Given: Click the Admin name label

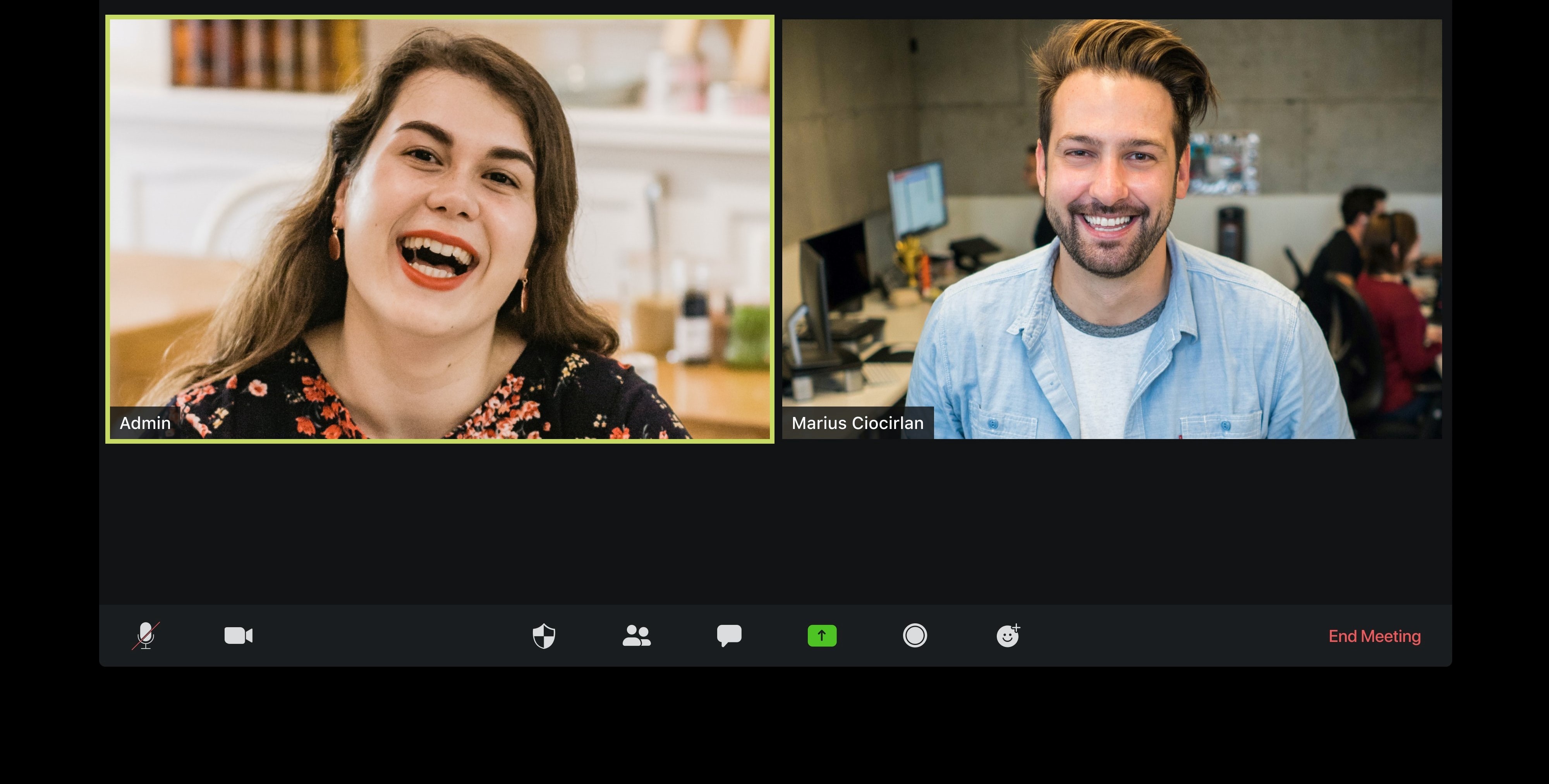Looking at the screenshot, I should coord(145,423).
